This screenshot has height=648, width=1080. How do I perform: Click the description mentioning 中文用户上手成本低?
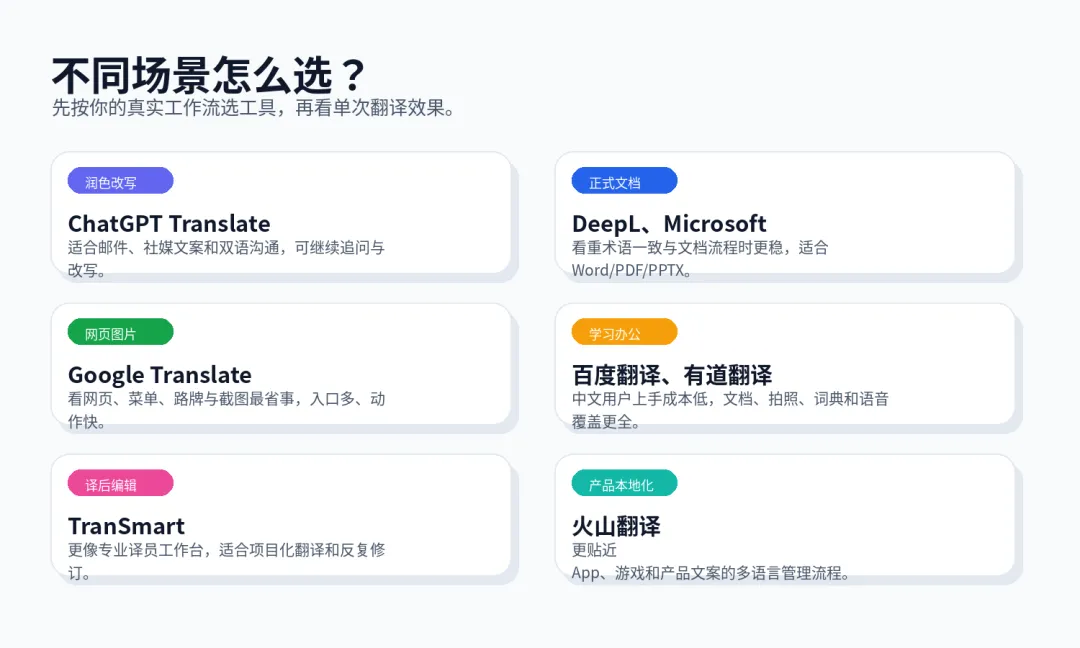coord(730,410)
